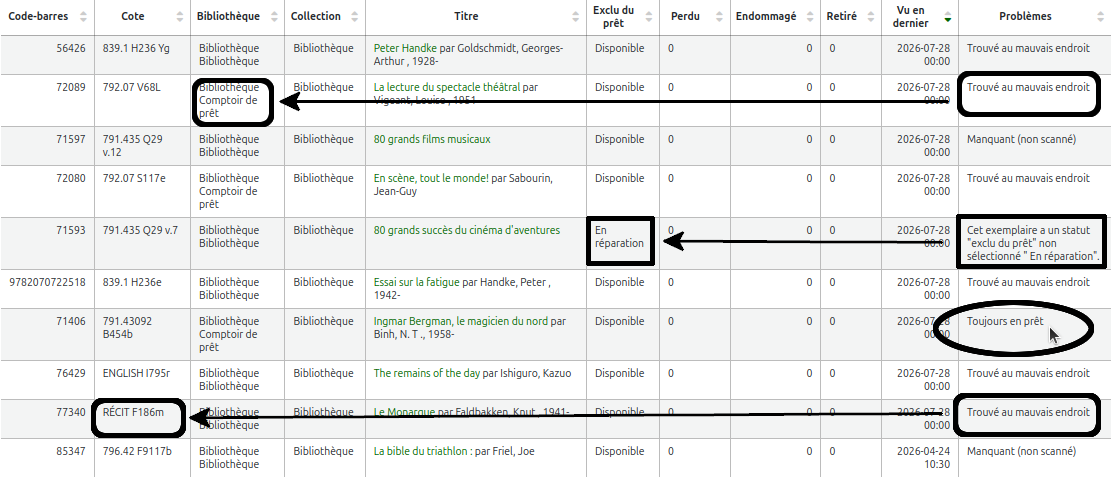Click sort arrows beside Bibliothèque header
Image resolution: width=1114 pixels, height=477 pixels.
pyautogui.click(x=274, y=16)
